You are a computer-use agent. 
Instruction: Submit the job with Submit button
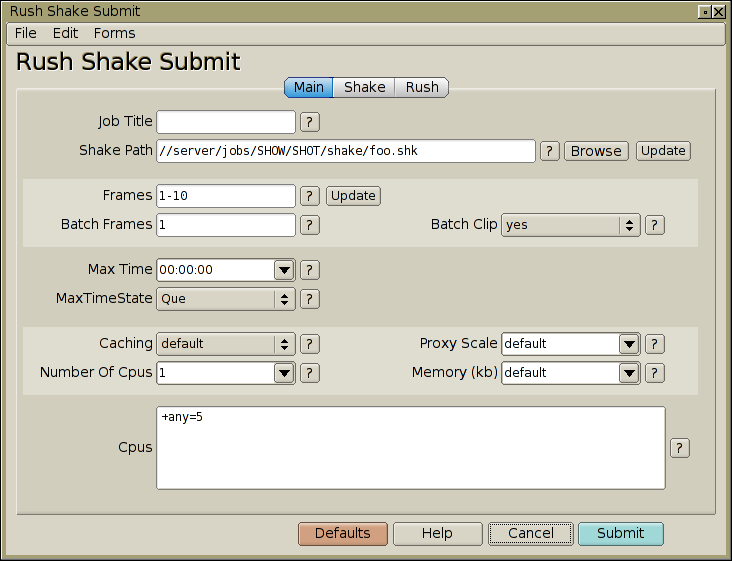(x=620, y=533)
